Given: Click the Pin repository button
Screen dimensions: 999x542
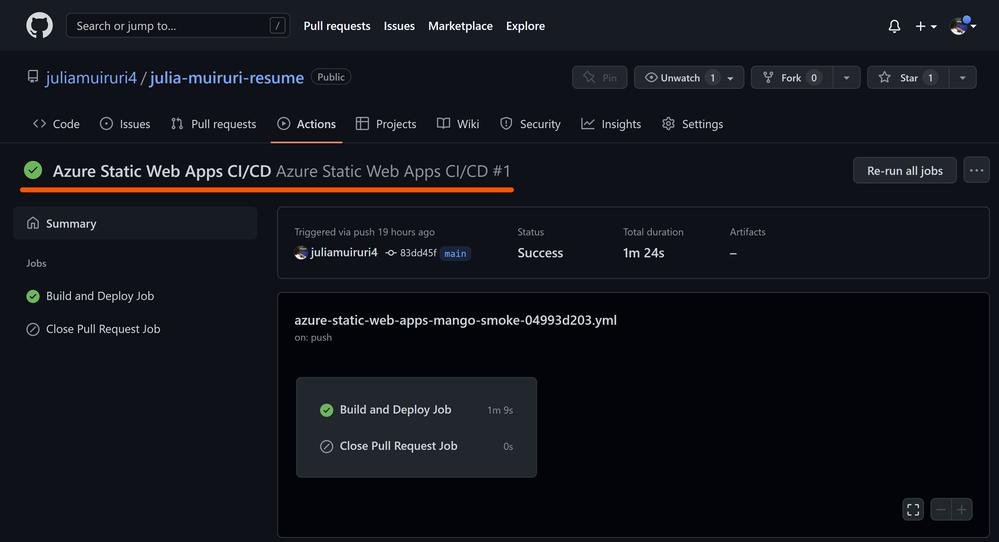Looking at the screenshot, I should click(x=600, y=78).
